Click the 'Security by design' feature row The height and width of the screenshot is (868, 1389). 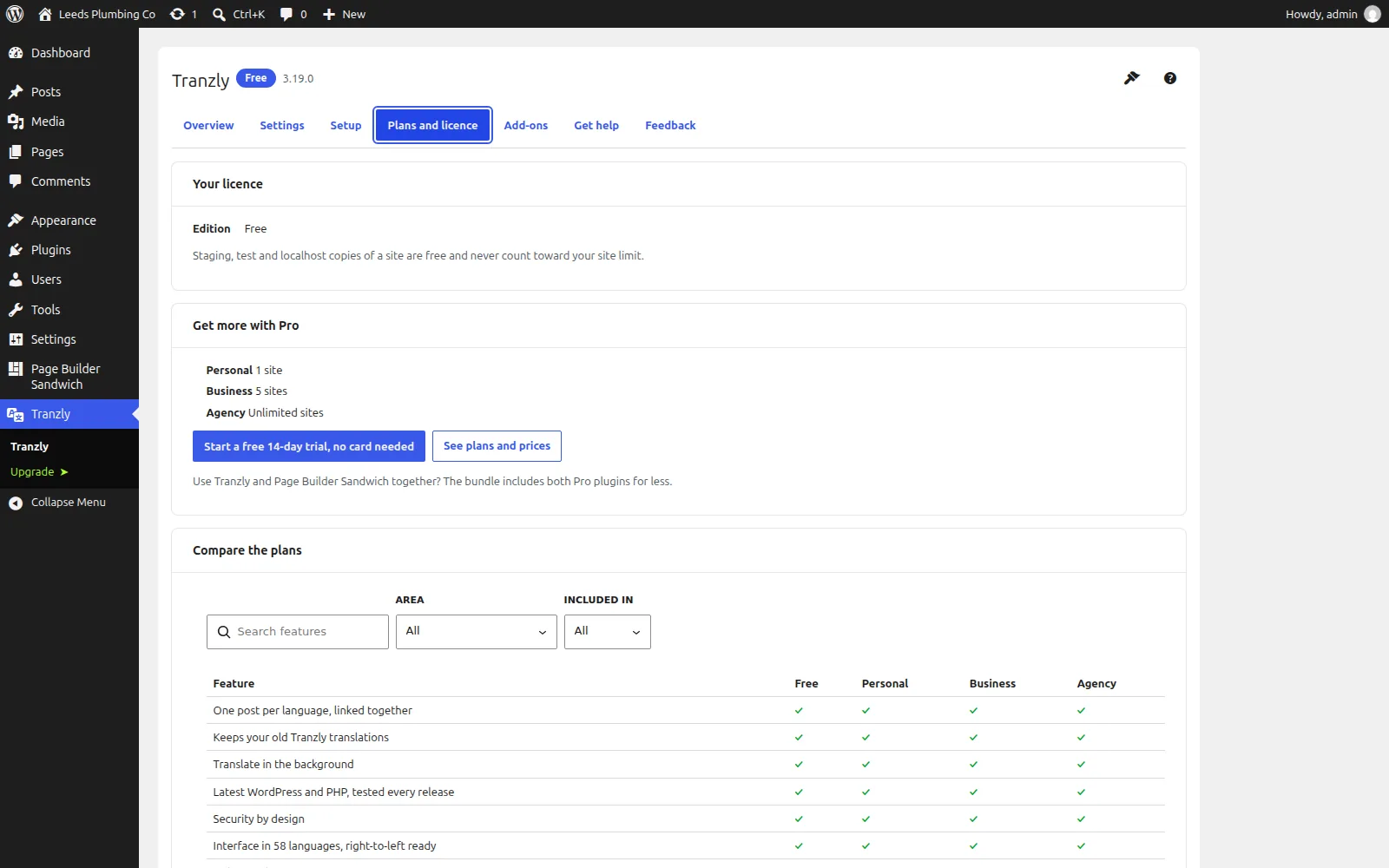coord(686,819)
